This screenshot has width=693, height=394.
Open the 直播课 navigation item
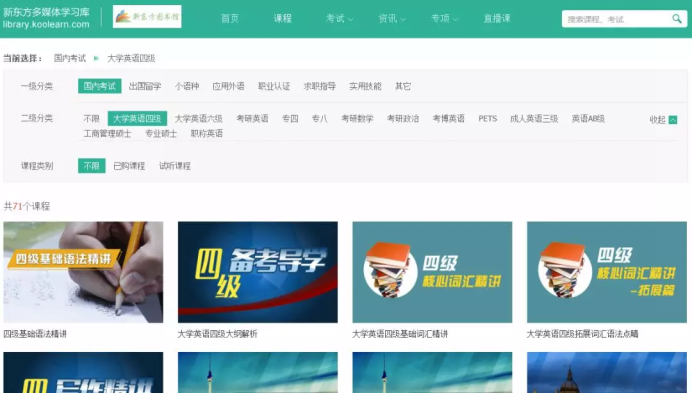click(x=497, y=19)
